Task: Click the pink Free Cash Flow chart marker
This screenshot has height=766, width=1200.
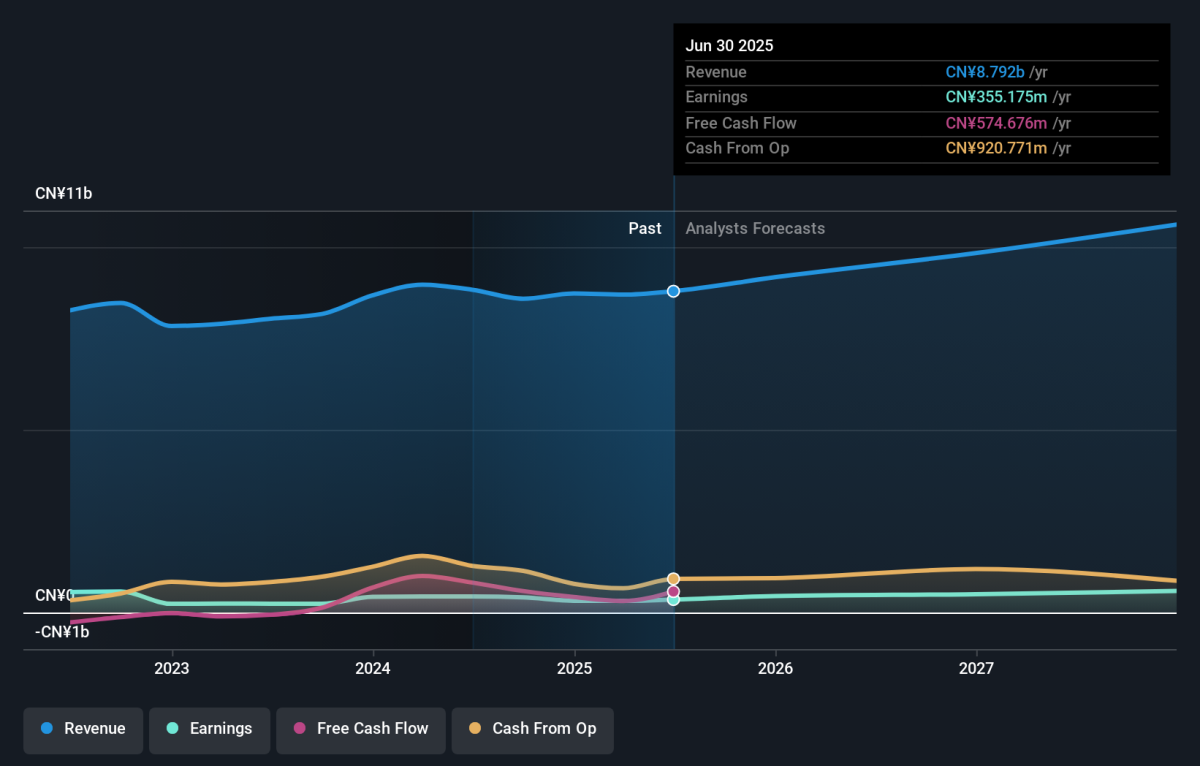Action: (674, 591)
